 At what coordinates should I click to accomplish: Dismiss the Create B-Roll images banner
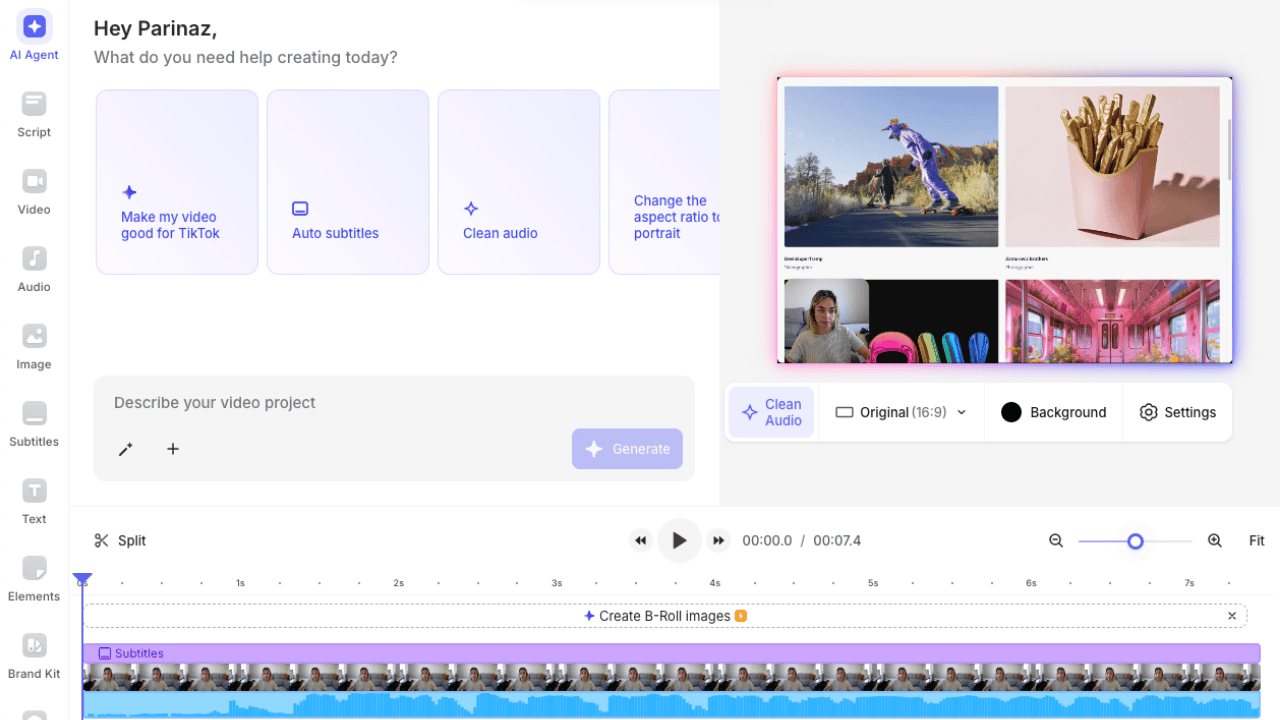tap(1232, 615)
